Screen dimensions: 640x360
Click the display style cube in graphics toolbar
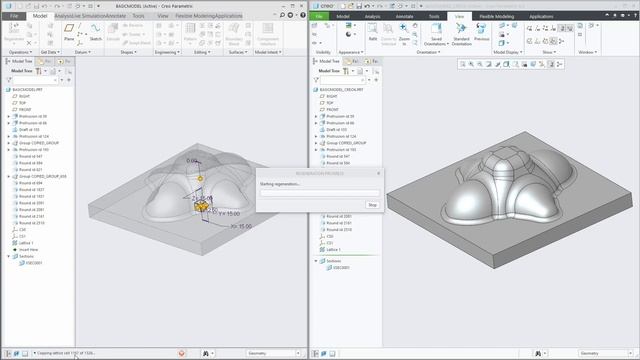[x=507, y=64]
